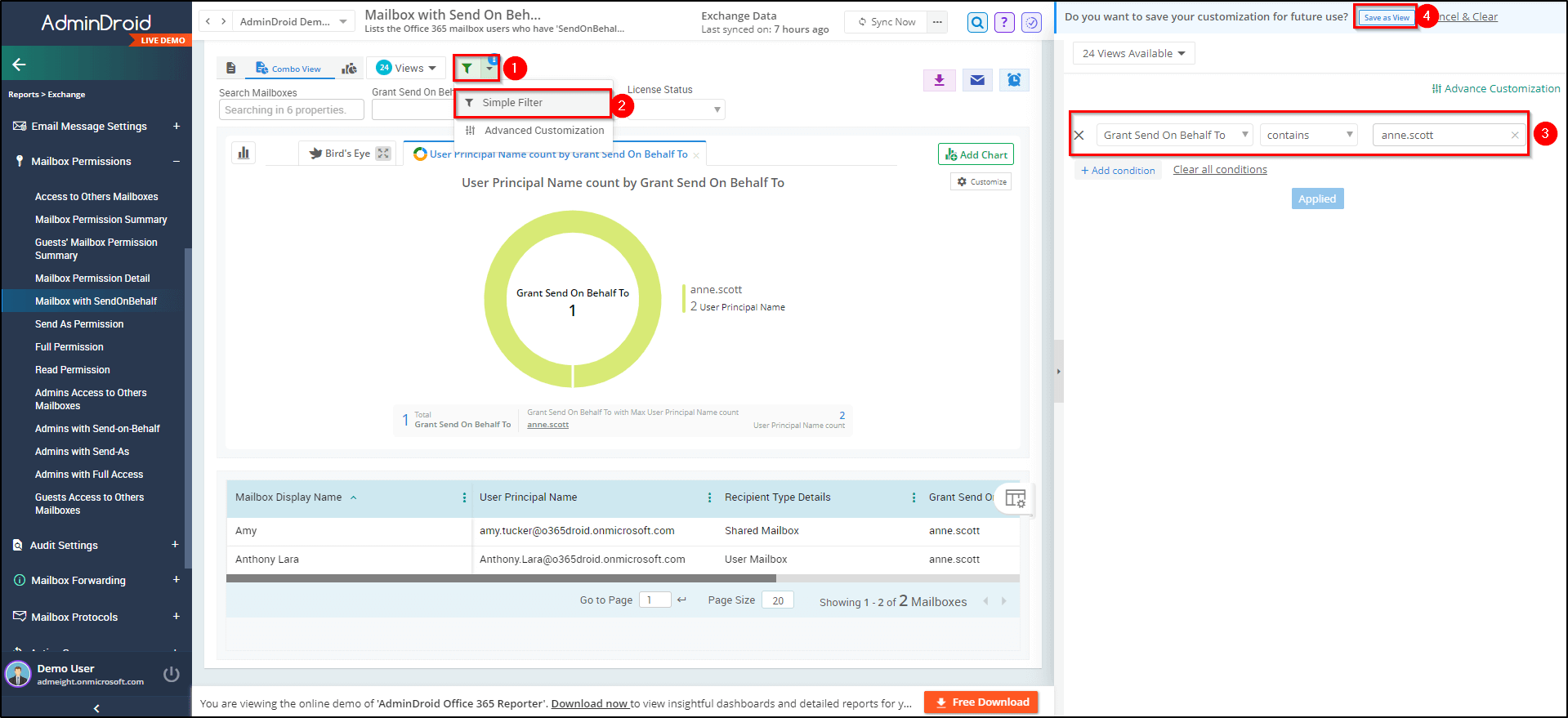Open the 24 Views Available dropdown

click(1133, 54)
